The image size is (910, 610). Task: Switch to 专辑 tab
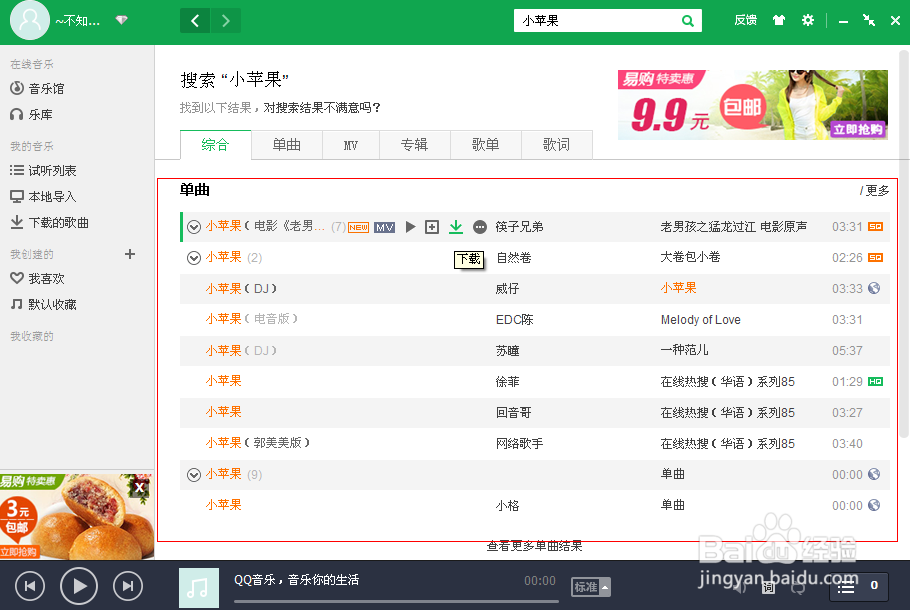[x=414, y=145]
